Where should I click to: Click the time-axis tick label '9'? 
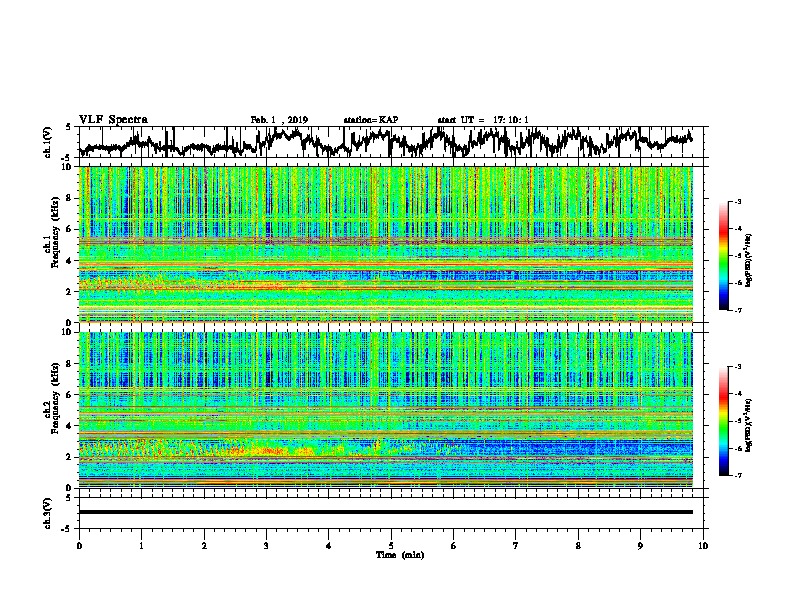coord(640,546)
